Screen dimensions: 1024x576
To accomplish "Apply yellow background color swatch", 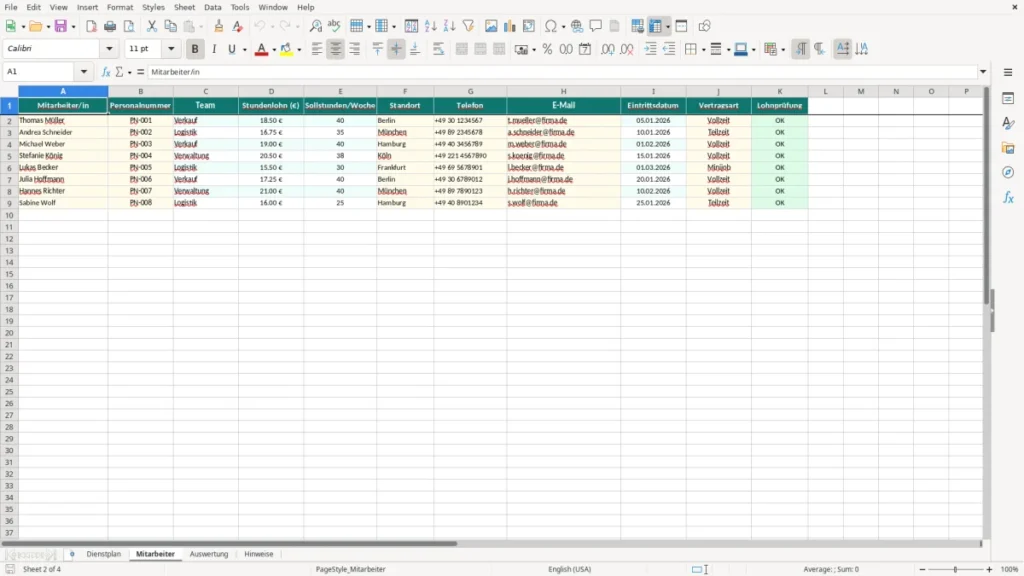I will pyautogui.click(x=286, y=49).
